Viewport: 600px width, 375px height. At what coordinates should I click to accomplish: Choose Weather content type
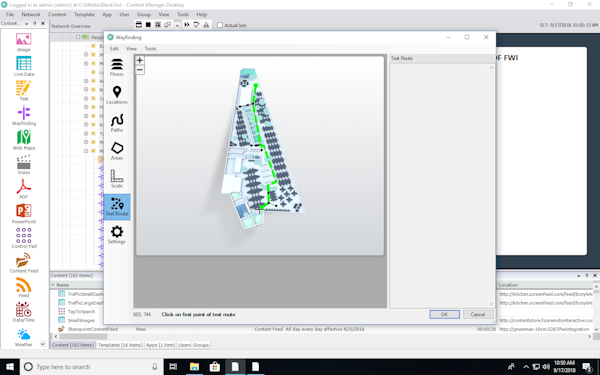click(23, 337)
